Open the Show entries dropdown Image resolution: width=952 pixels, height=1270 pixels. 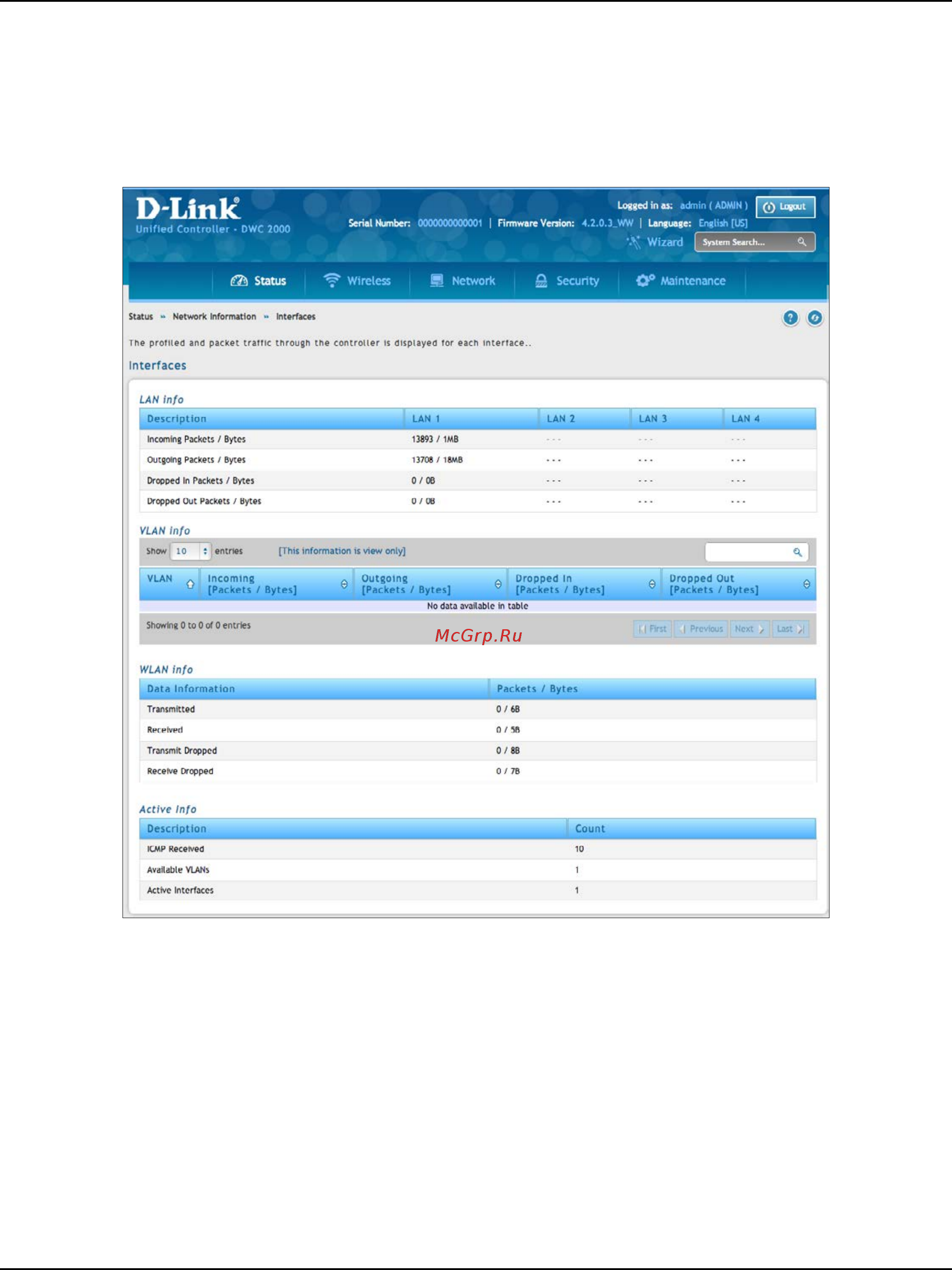(x=191, y=551)
